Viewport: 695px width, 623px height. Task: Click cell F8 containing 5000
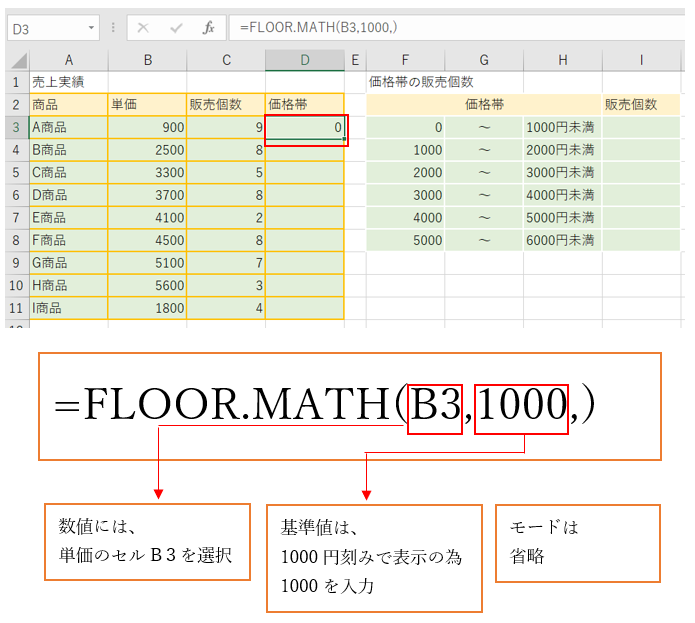(406, 240)
